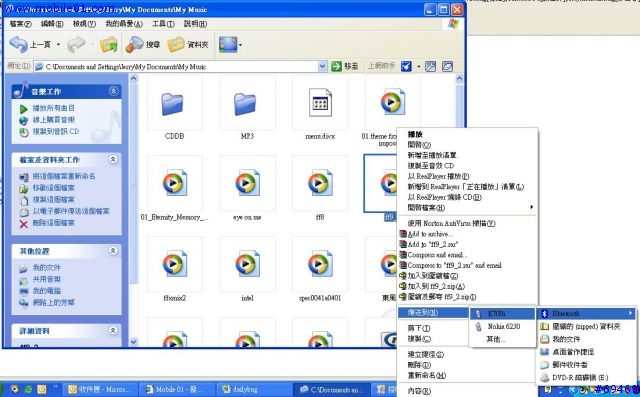The width and height of the screenshot is (640, 397).
Task: Click the green forward arrow toolbar icon
Action: coord(76,44)
